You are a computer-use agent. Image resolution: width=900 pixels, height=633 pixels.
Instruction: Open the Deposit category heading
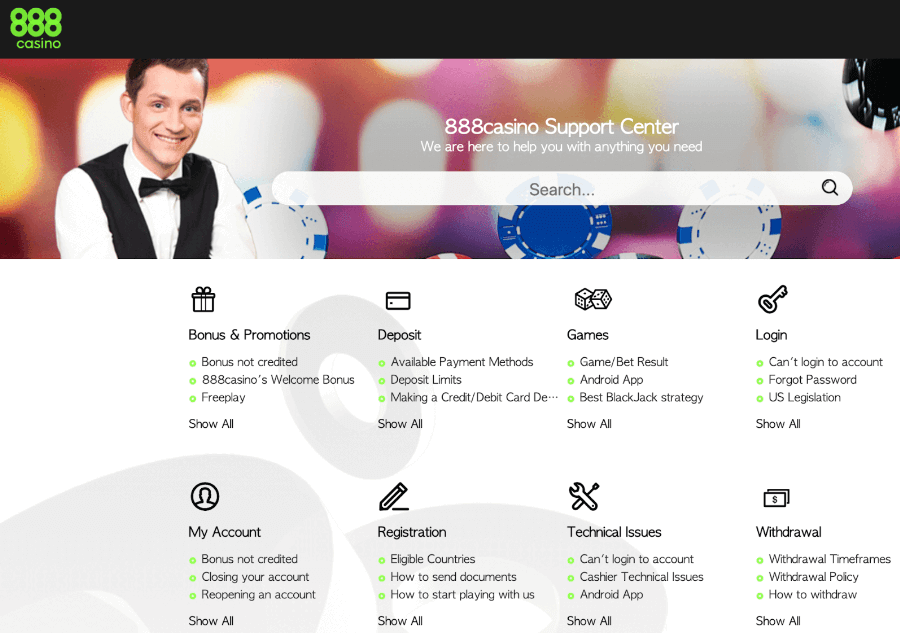pyautogui.click(x=399, y=335)
